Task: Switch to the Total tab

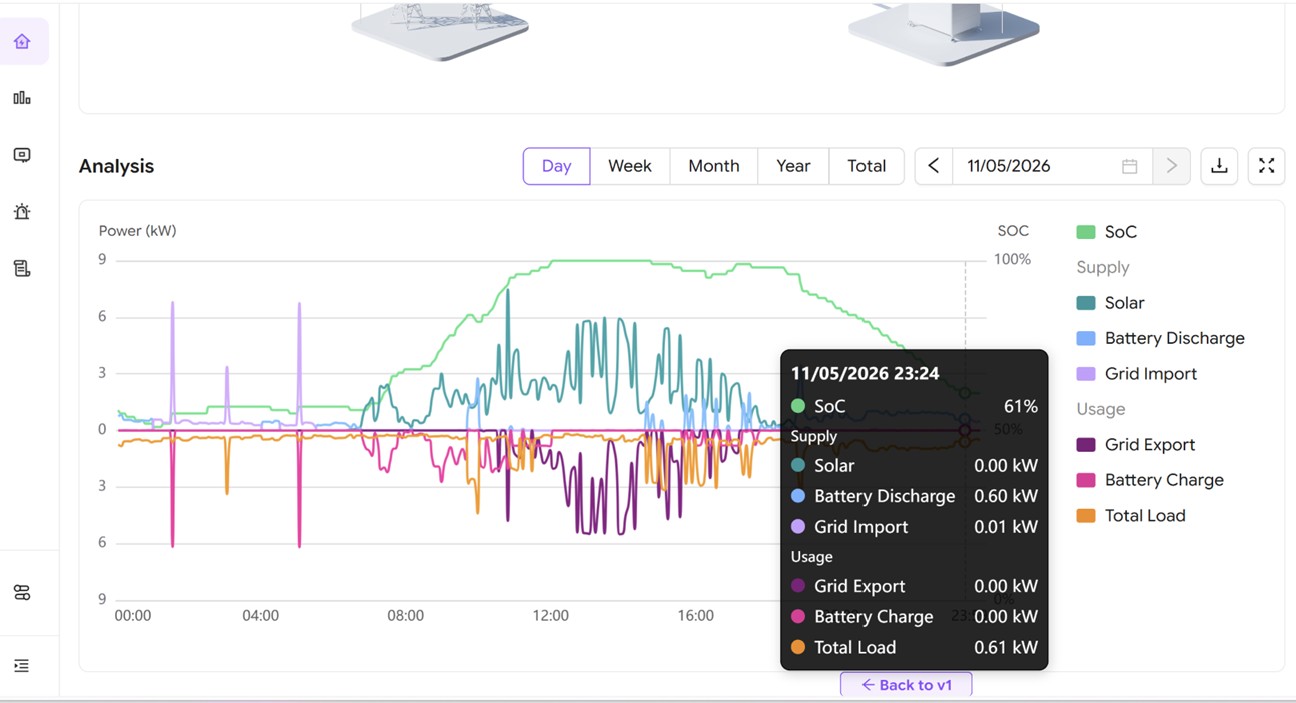Action: pos(867,166)
